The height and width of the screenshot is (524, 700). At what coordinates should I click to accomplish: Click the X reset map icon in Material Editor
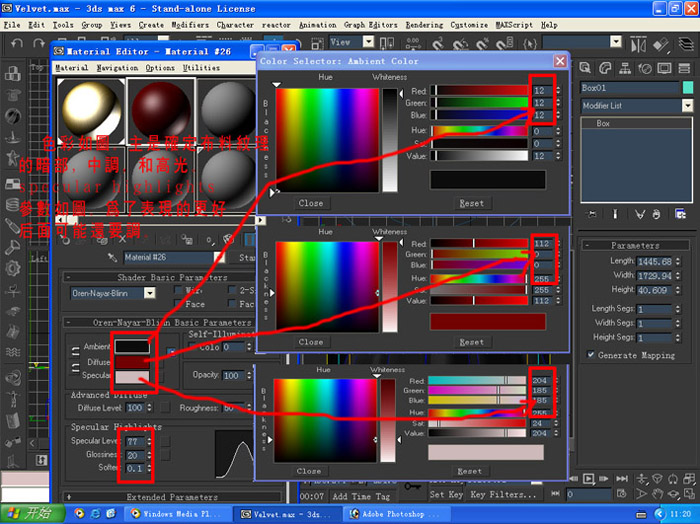click(122, 240)
